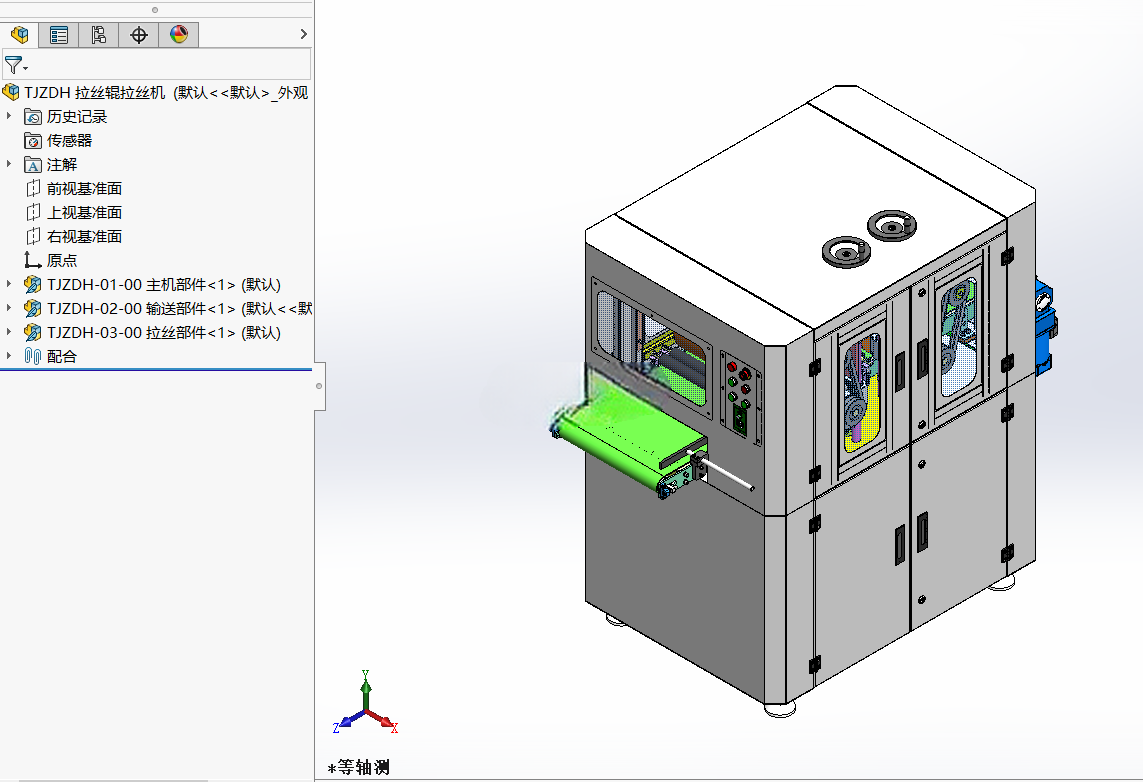Select the top-level TJZDH 拉丝辊拉丝机 assembly

pyautogui.click(x=165, y=93)
